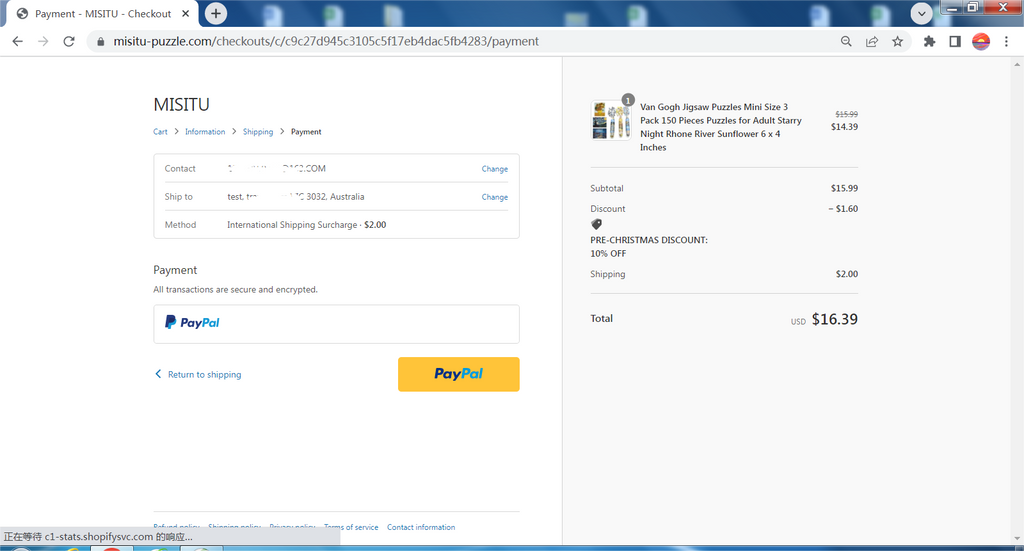Click the padlock site info icon
Viewport: 1024px width, 551px height.
tap(100, 41)
